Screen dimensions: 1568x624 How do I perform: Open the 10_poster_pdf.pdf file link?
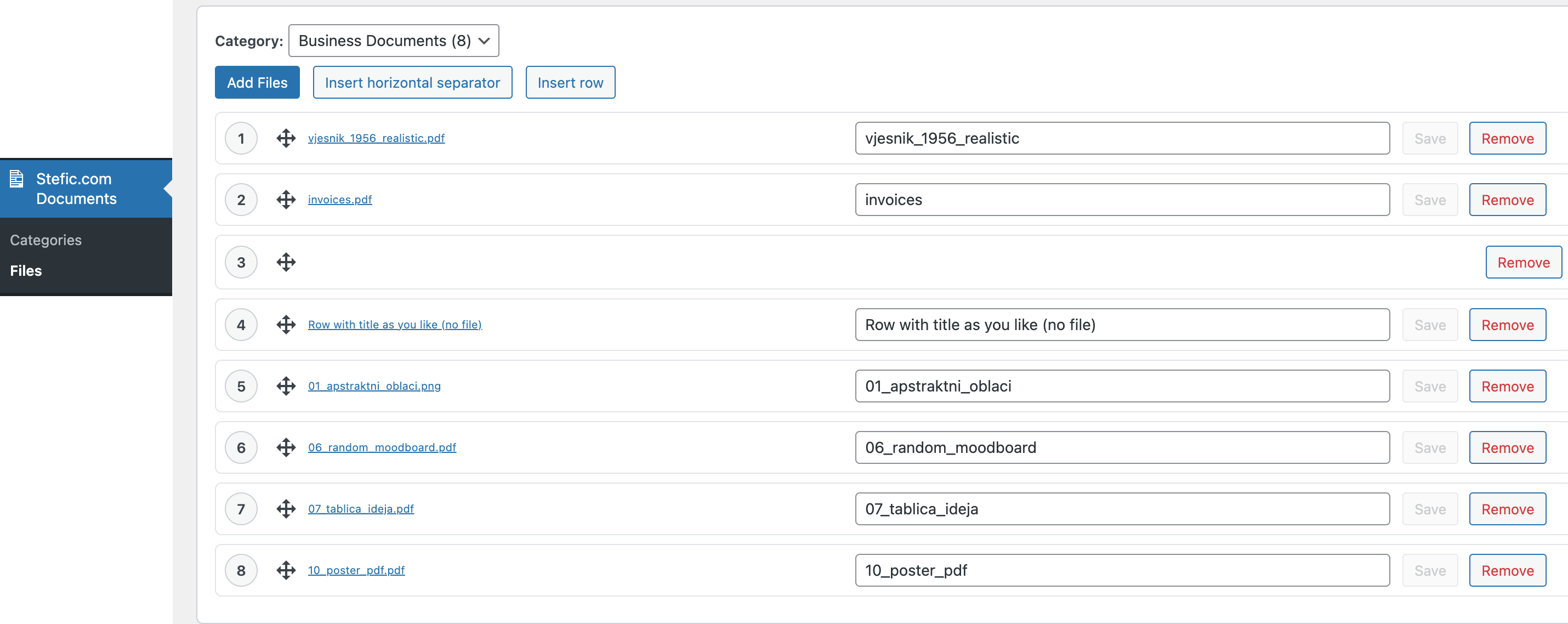click(x=355, y=570)
